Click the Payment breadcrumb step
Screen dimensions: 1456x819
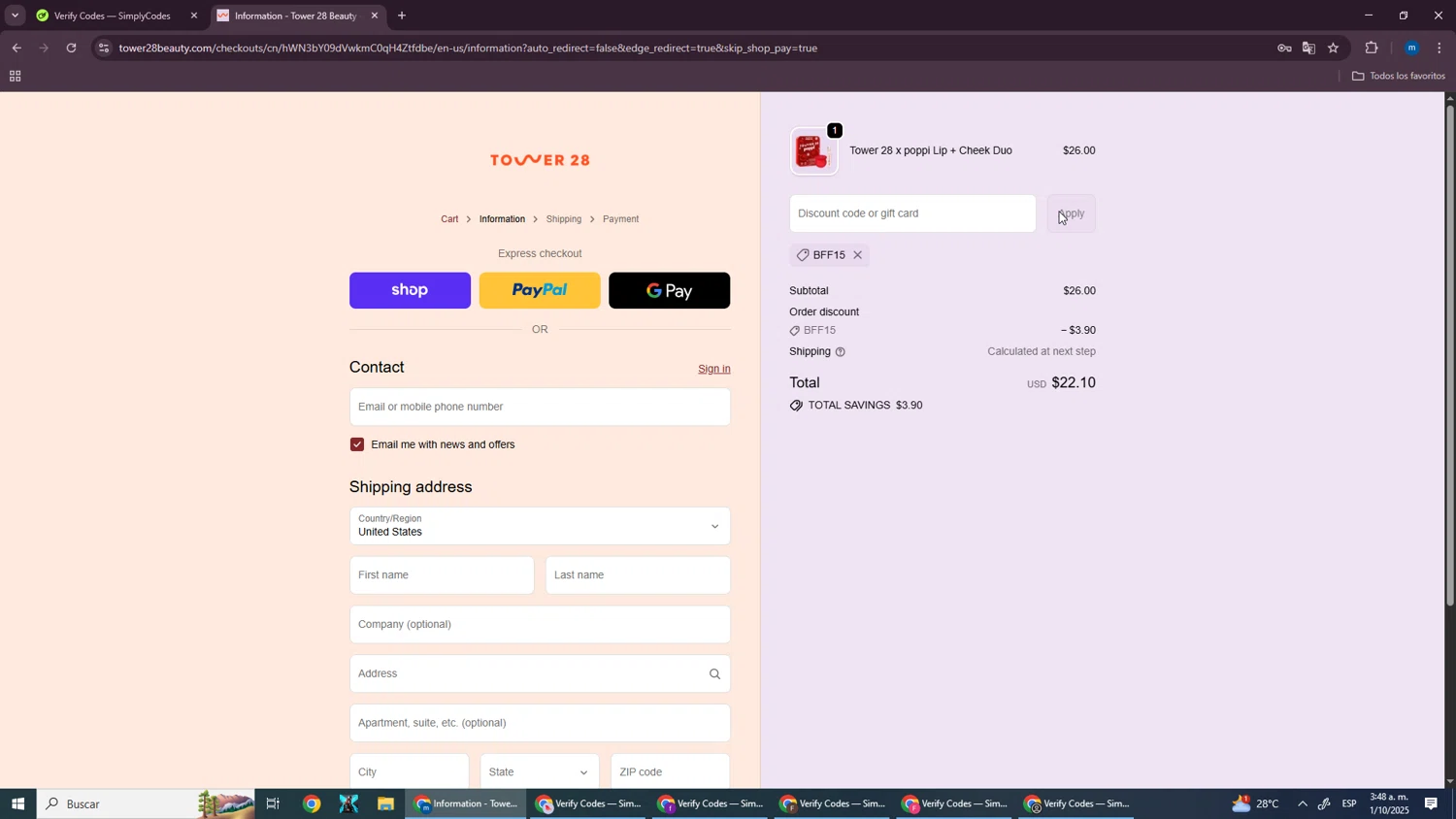click(621, 219)
